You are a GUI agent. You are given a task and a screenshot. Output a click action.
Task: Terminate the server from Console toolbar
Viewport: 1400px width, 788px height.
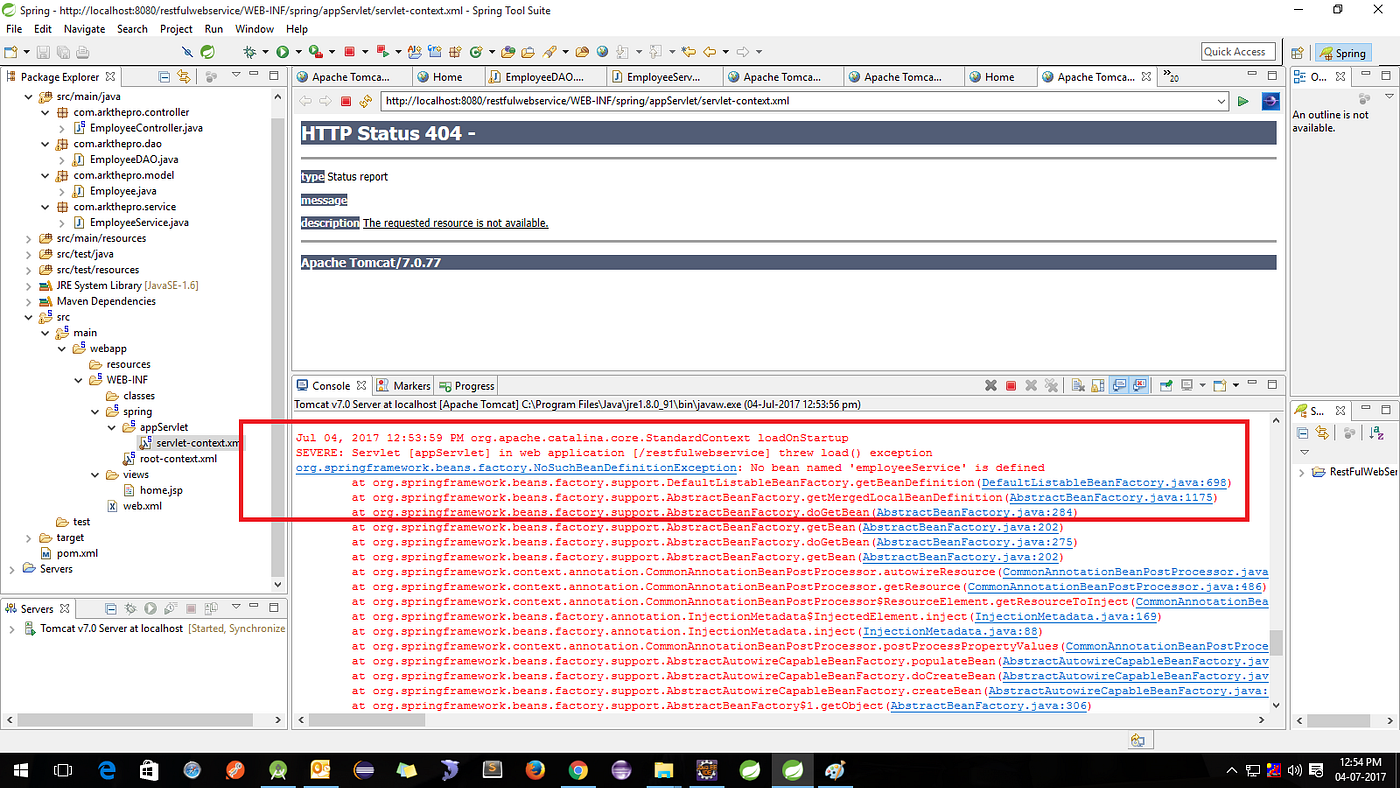click(1011, 386)
